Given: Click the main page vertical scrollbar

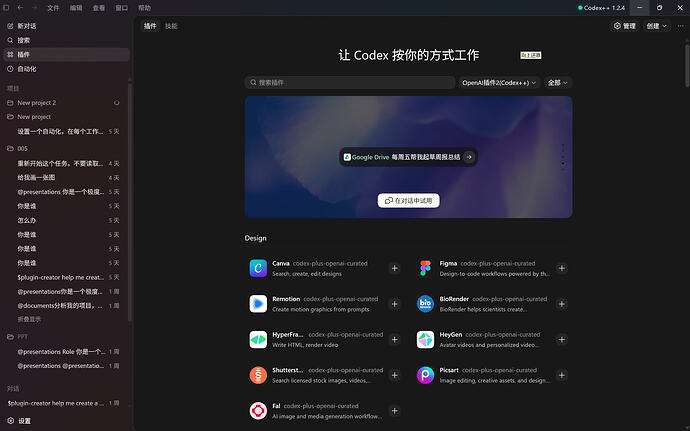Looking at the screenshot, I should [x=687, y=65].
